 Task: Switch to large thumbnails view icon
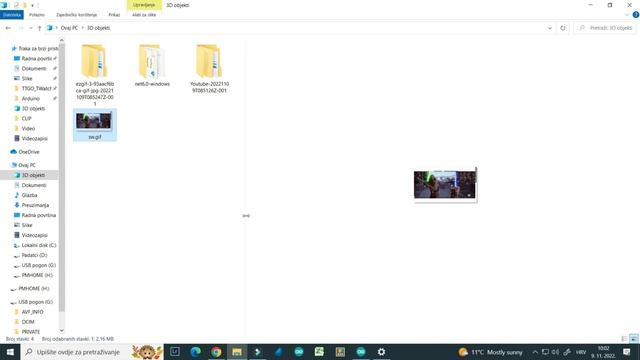(634, 339)
